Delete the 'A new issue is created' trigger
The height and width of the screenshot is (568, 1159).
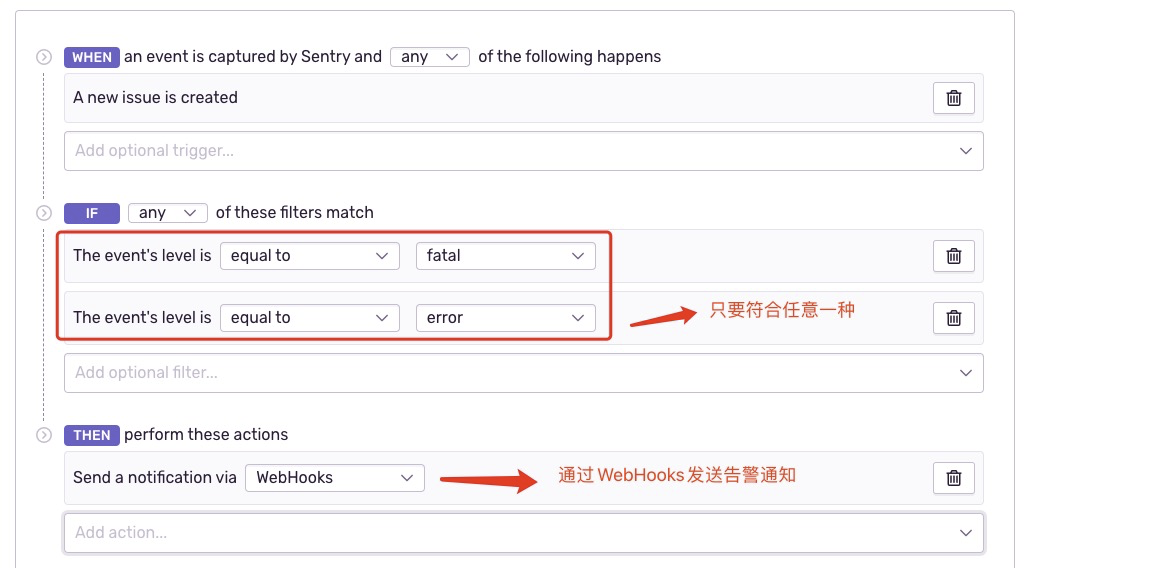click(953, 98)
